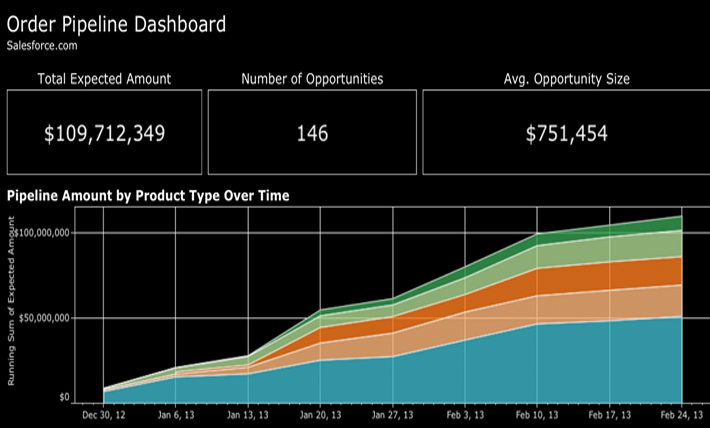Select the $109,712,349 total amount card
Image resolution: width=710 pixels, height=428 pixels.
[105, 133]
